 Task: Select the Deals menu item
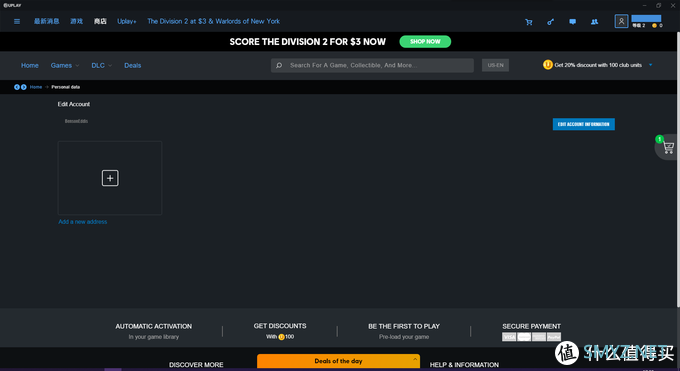(133, 66)
